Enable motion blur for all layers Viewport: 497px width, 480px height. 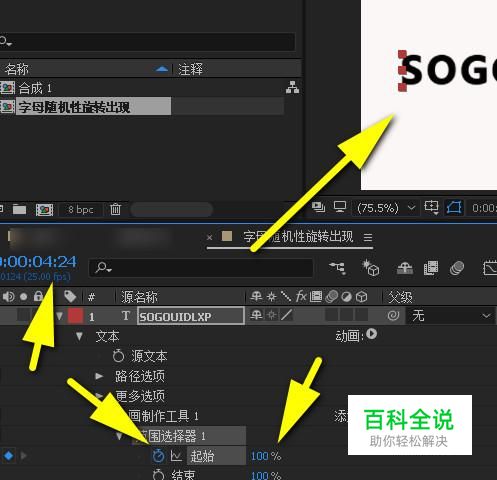(456, 268)
